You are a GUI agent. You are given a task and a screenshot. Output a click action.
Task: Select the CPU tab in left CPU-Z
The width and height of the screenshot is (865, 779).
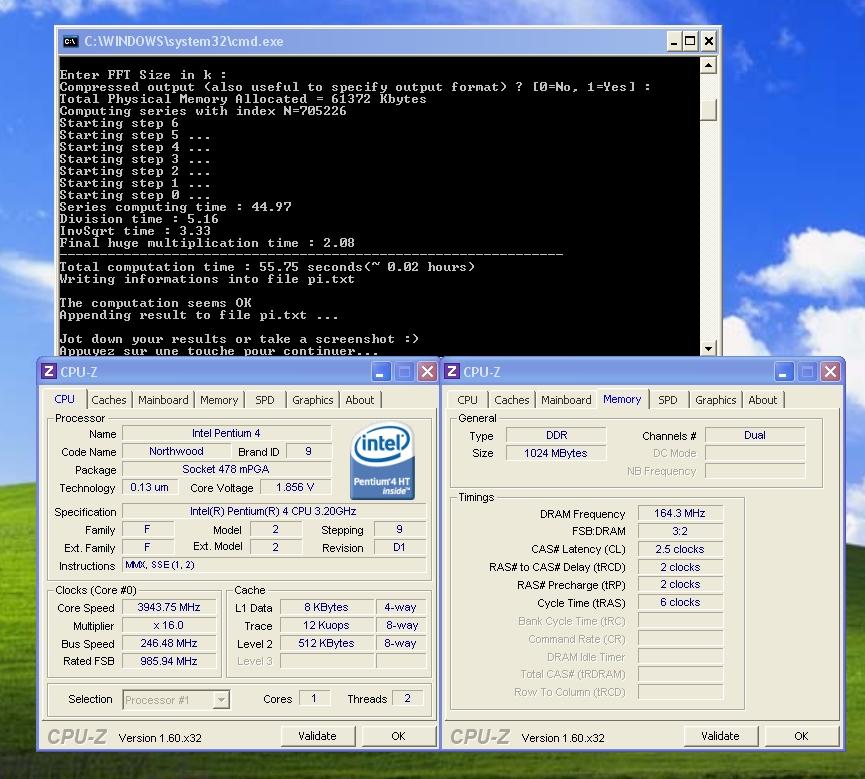(x=65, y=399)
